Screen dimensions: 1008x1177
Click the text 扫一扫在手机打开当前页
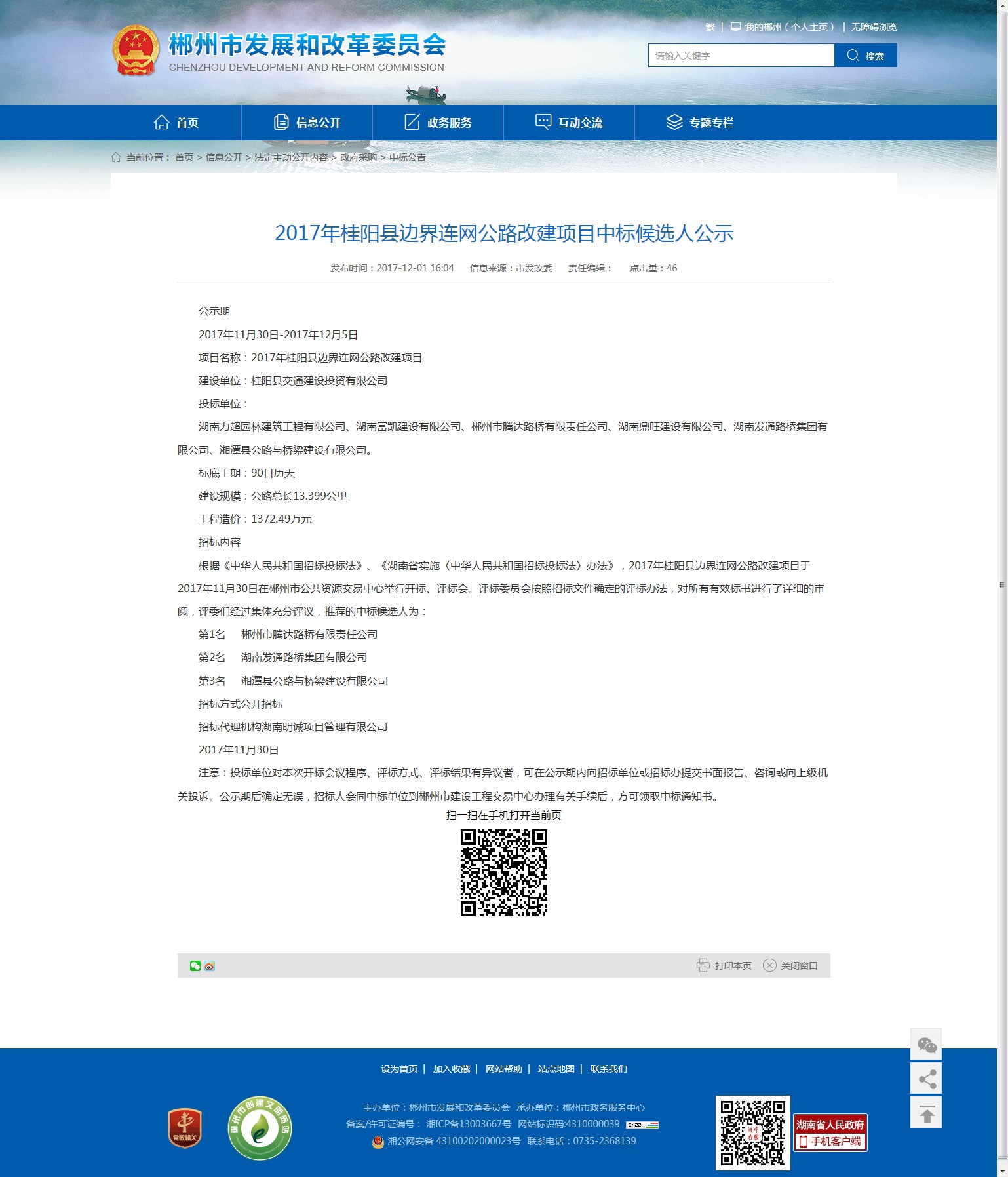point(504,816)
